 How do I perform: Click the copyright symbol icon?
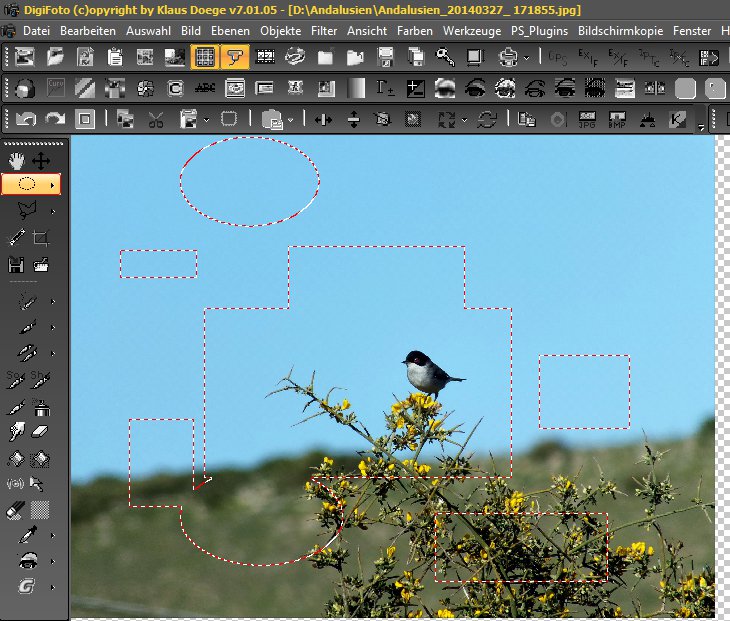175,89
